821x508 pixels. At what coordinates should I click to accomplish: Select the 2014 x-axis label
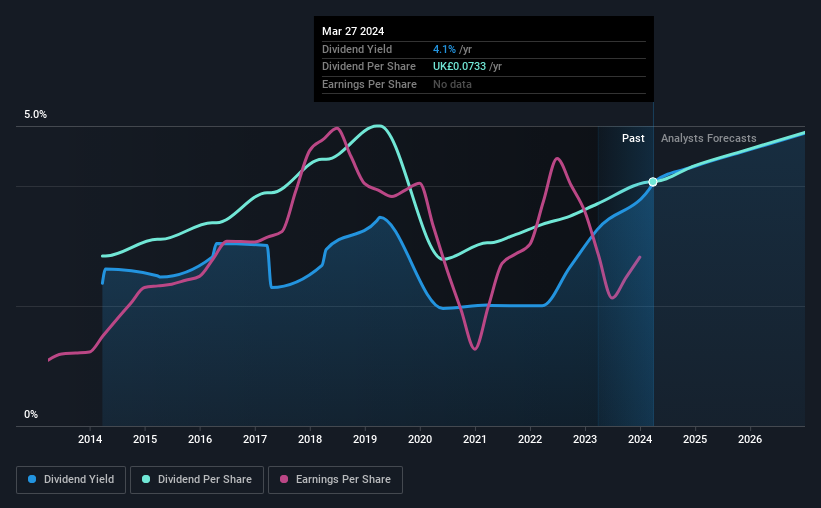(90, 439)
